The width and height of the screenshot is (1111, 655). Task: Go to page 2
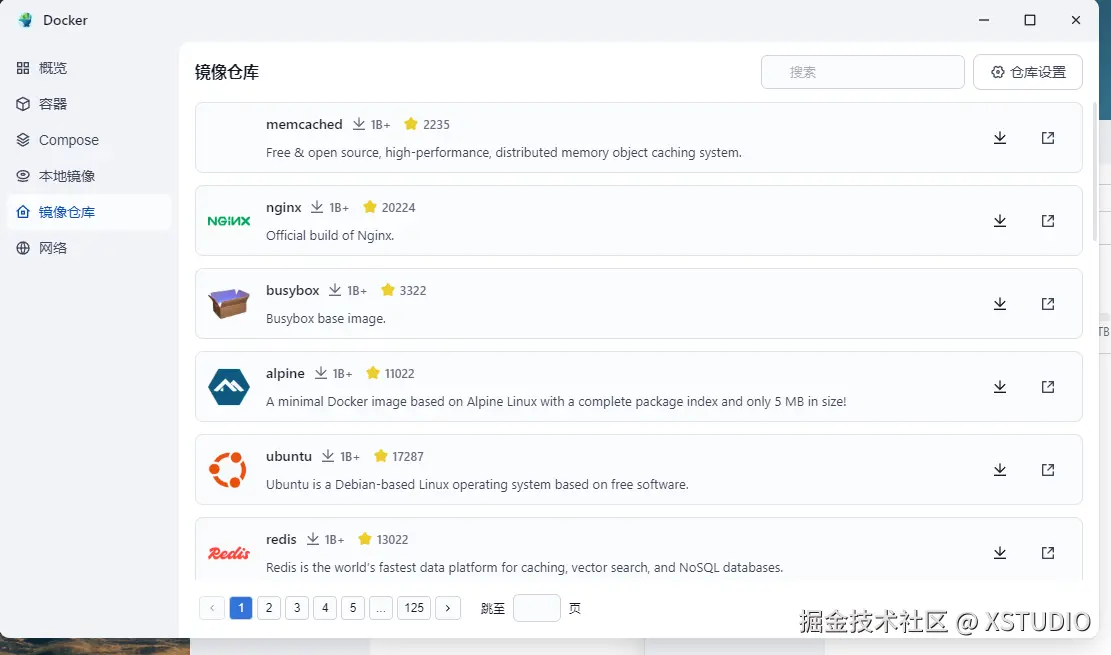(269, 608)
